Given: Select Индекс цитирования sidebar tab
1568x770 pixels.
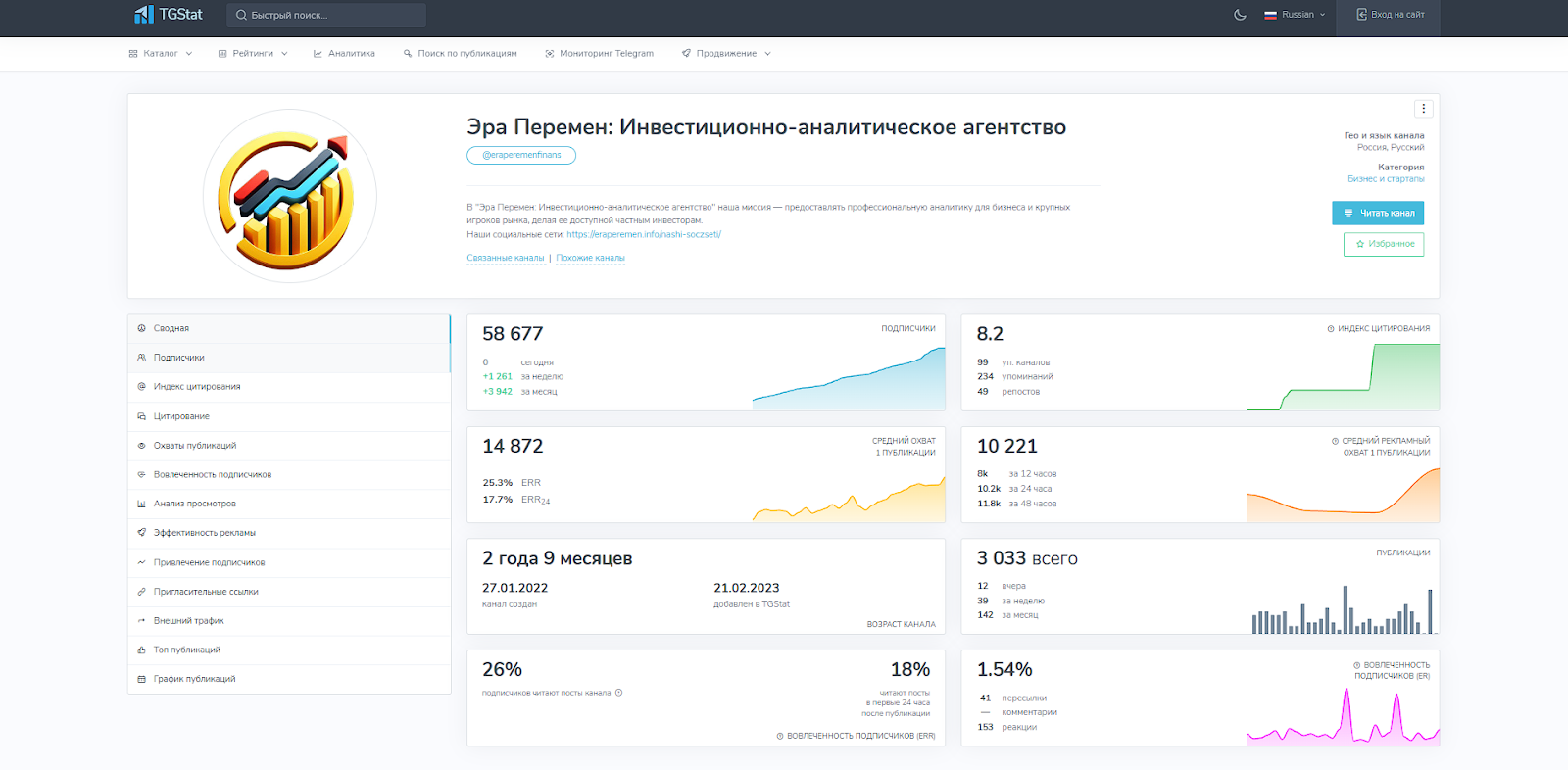Looking at the screenshot, I should [289, 387].
